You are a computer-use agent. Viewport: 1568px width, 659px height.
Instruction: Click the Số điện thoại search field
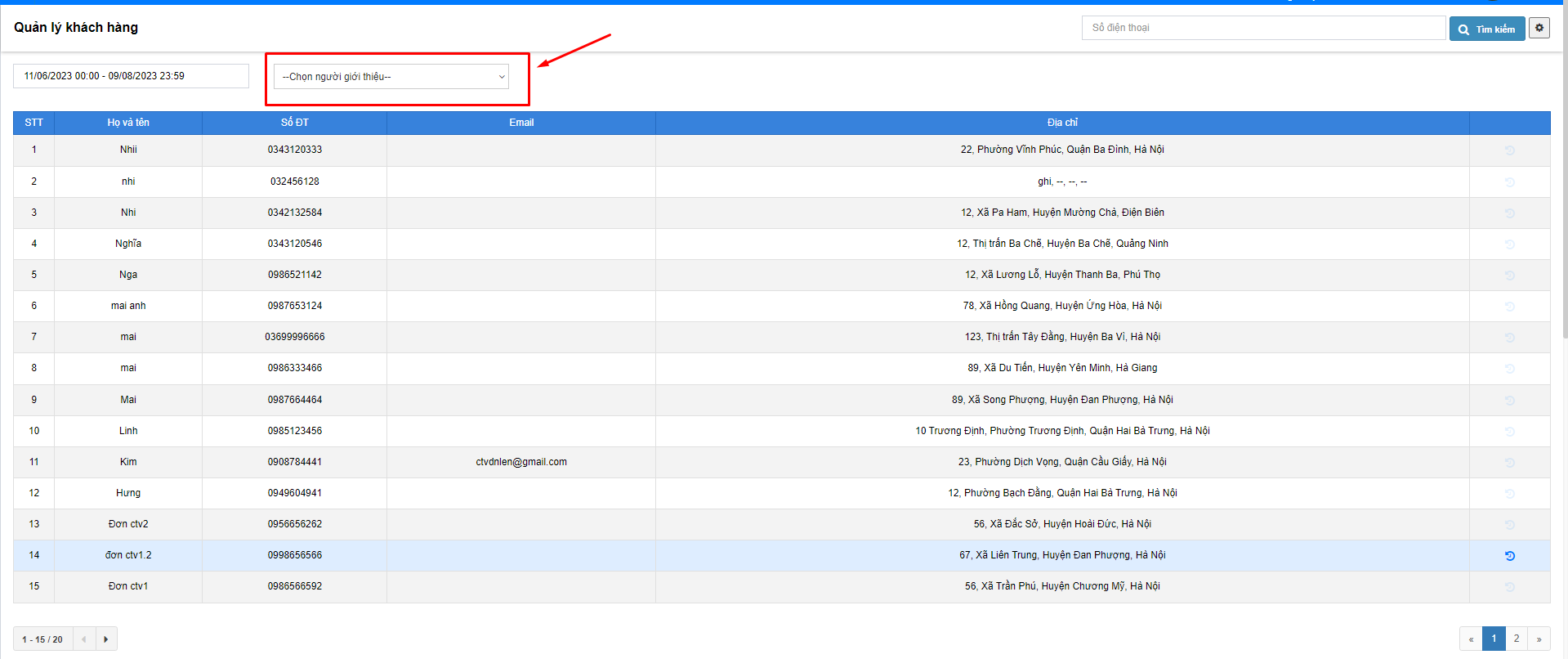point(1262,28)
